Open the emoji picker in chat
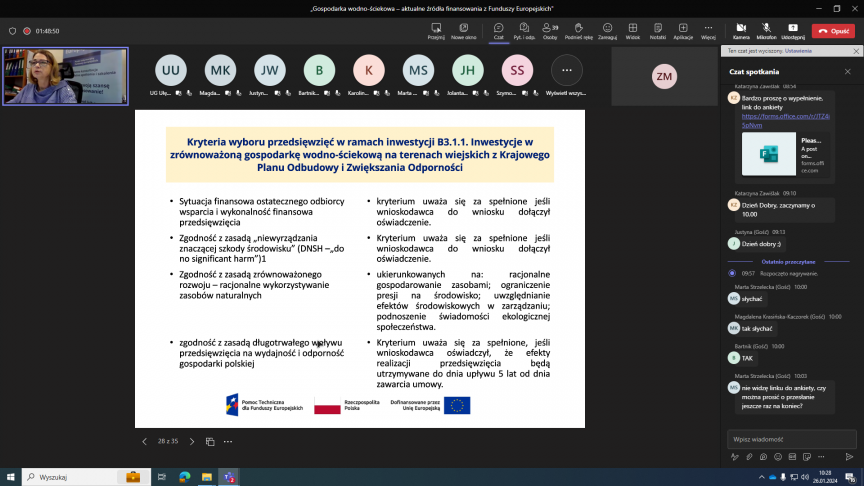Viewport: 864px width, 486px height. click(x=777, y=457)
